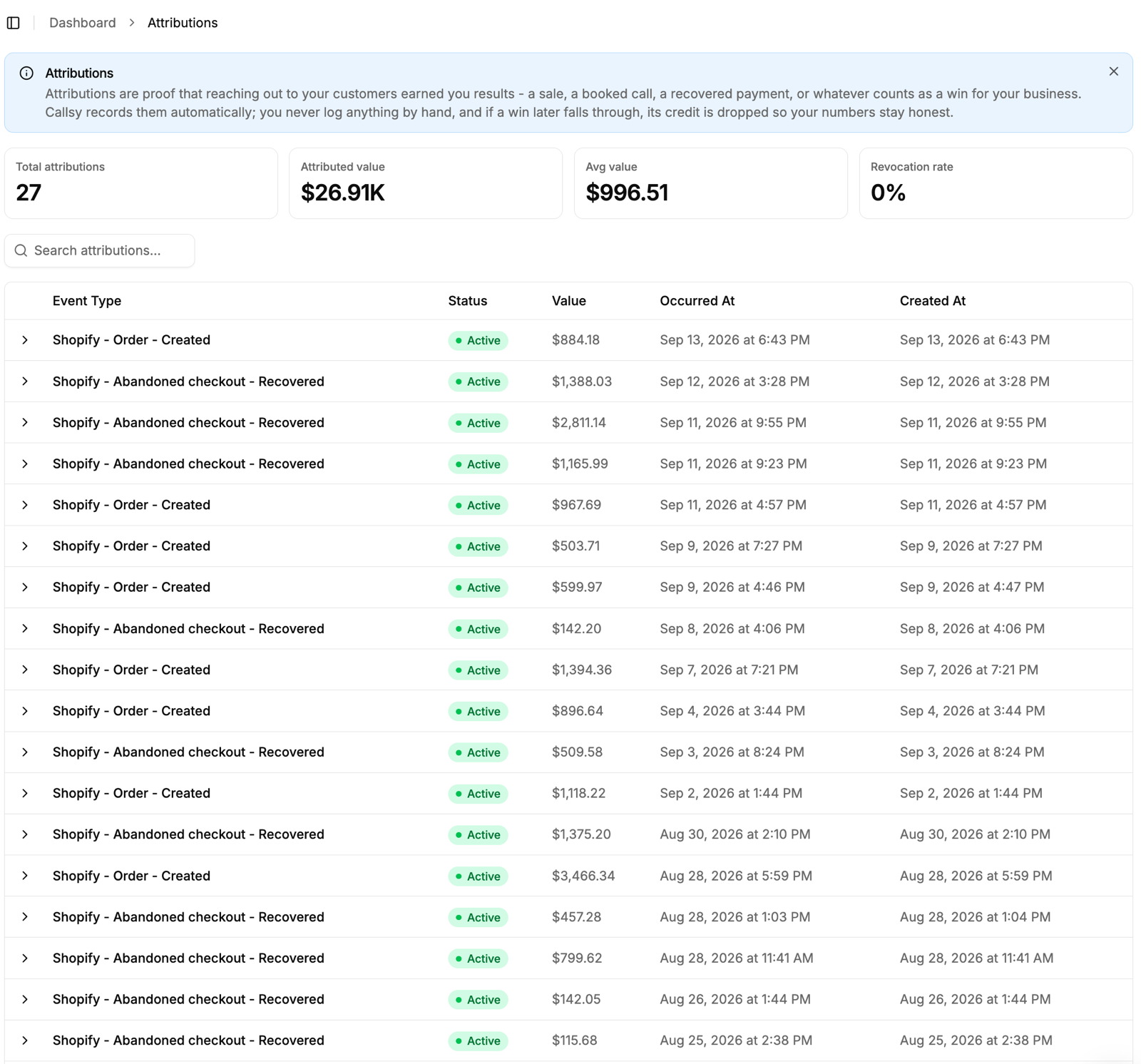Click 'Sep 4, 2026 at 3:44 PM' Created At

[x=972, y=711]
